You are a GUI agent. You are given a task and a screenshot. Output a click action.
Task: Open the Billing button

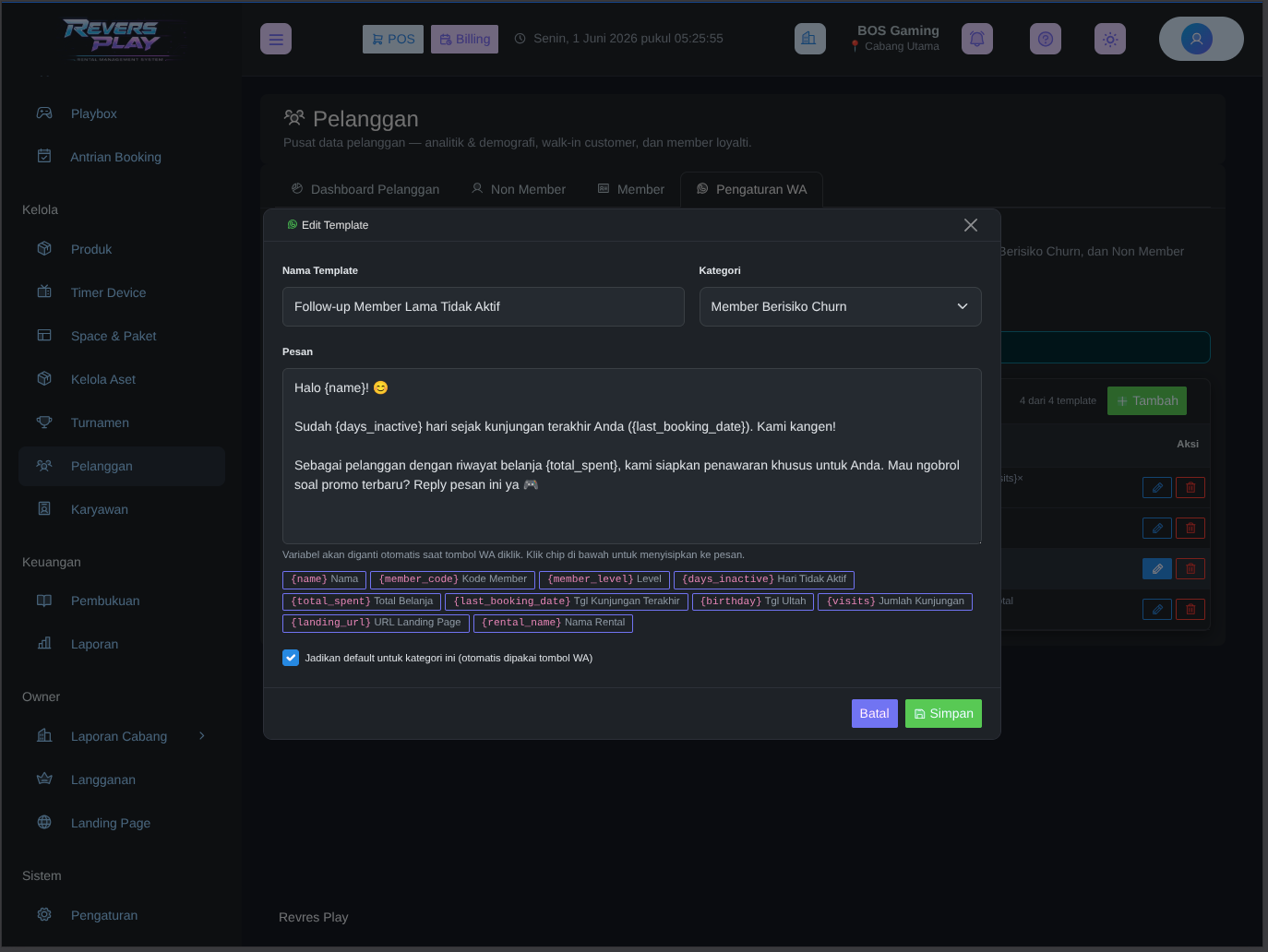click(464, 39)
